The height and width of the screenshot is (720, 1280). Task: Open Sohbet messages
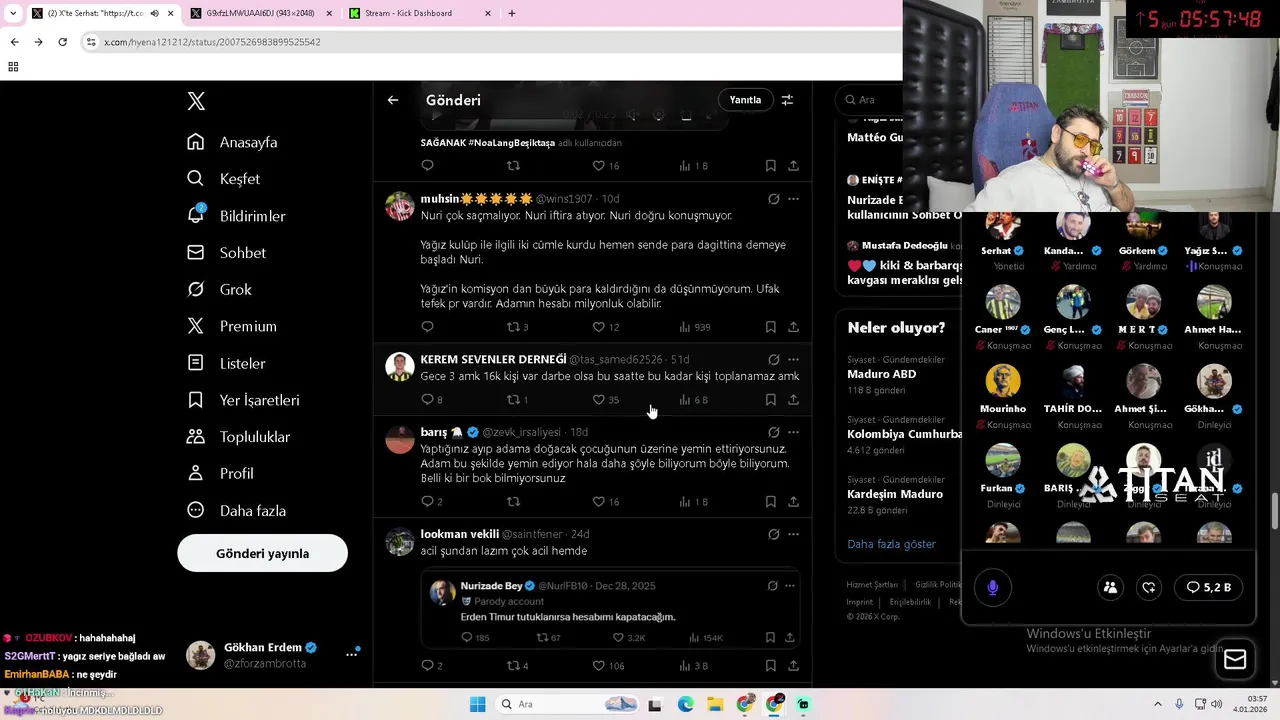click(226, 253)
